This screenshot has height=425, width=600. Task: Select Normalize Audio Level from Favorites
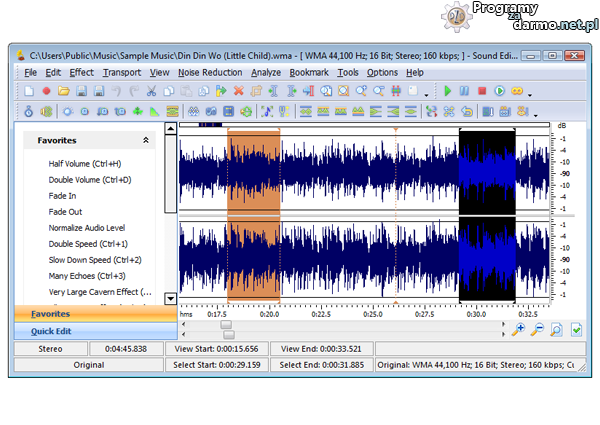(87, 228)
